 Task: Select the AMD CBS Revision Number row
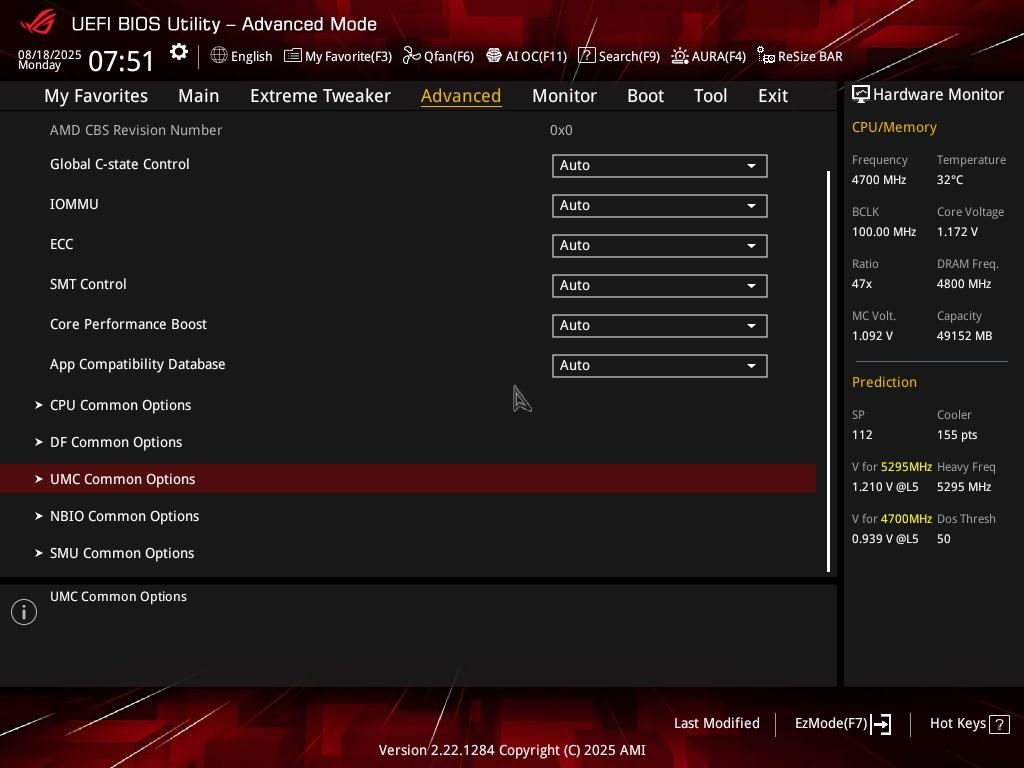coord(408,130)
